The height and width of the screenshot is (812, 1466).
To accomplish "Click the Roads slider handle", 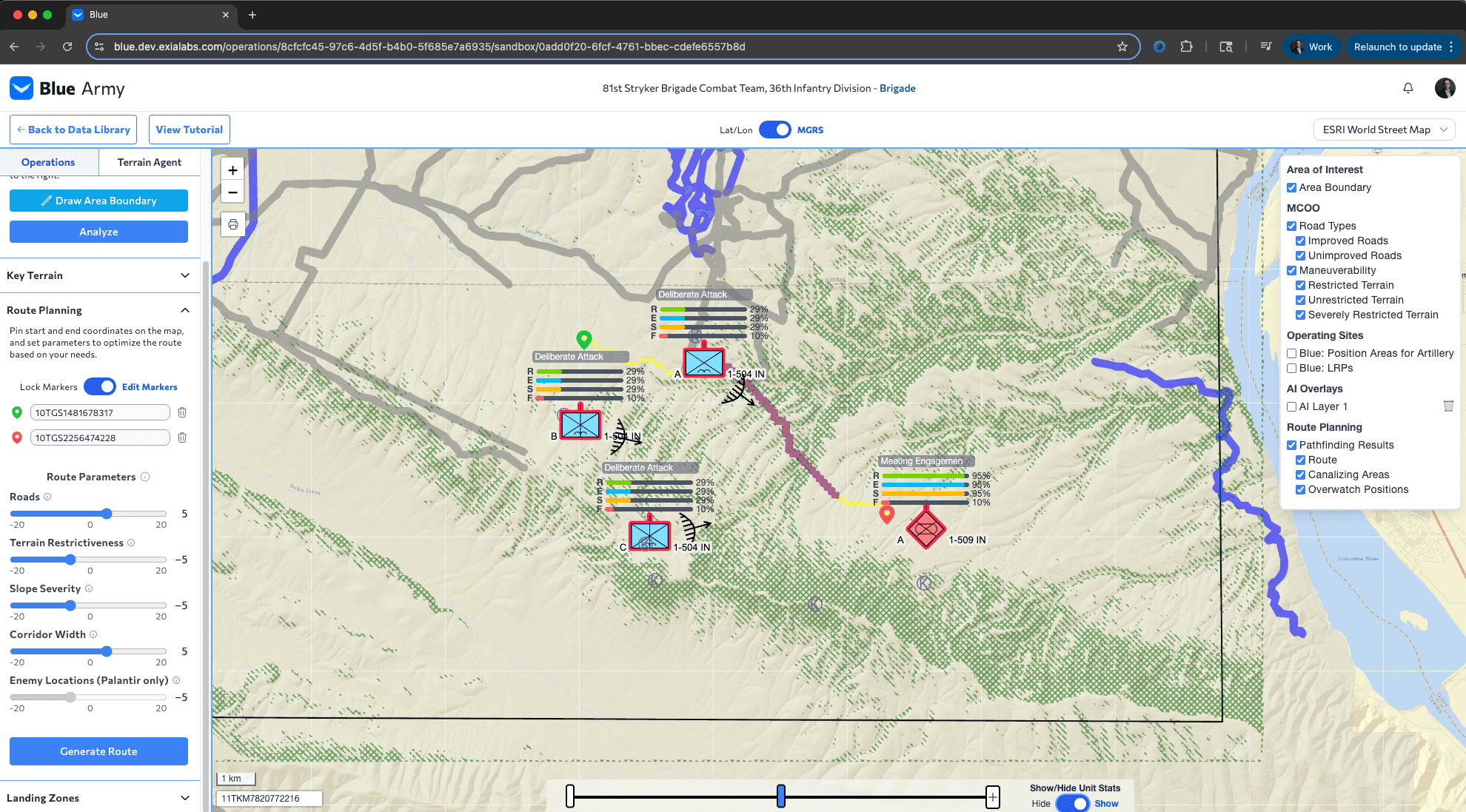I will 107,514.
